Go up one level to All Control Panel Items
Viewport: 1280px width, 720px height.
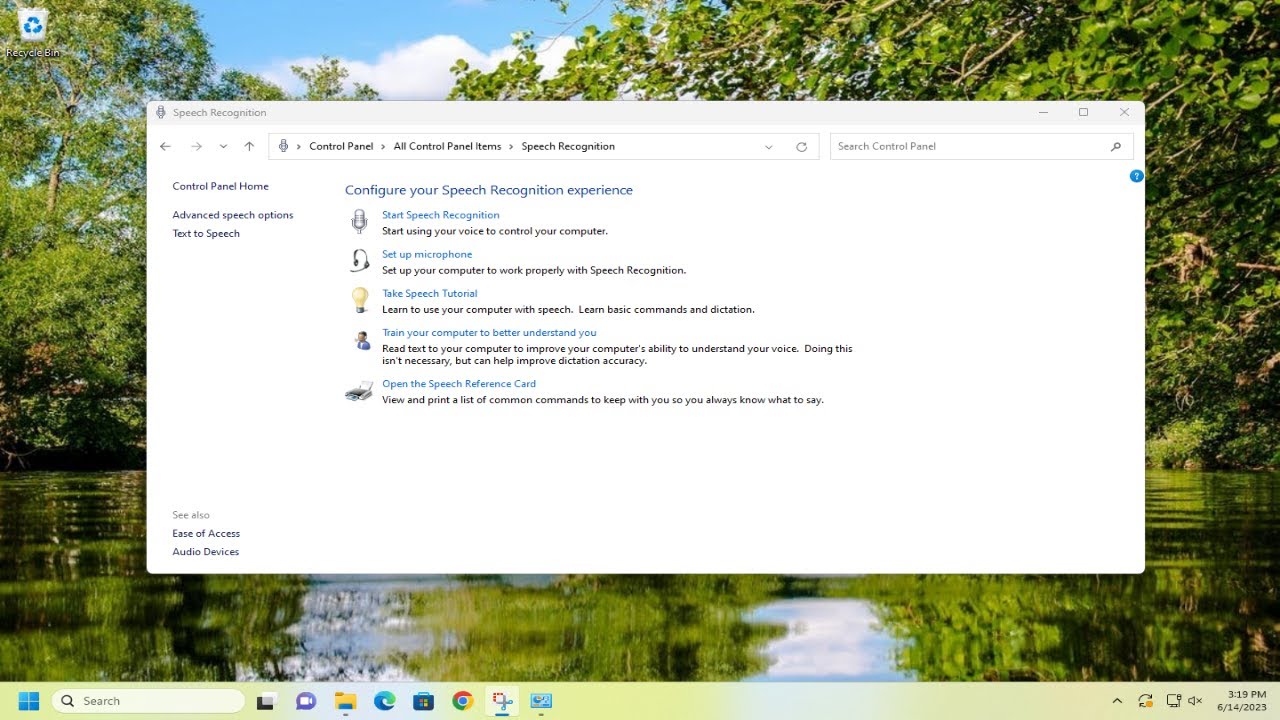[249, 147]
